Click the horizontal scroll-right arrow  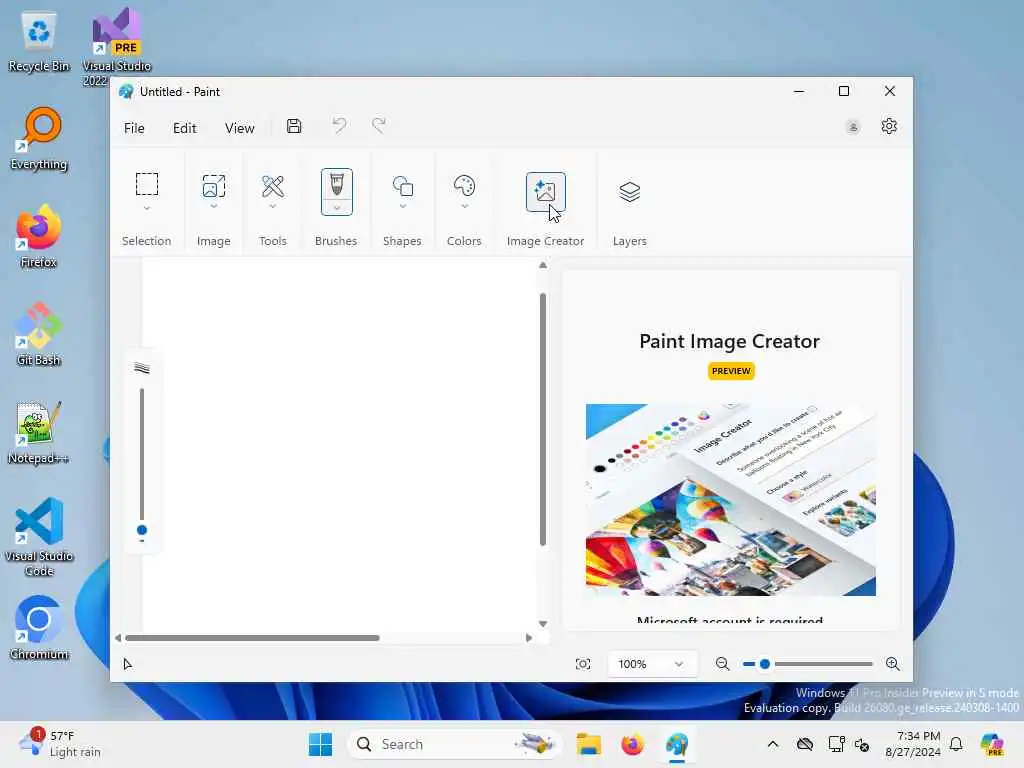[x=529, y=638]
